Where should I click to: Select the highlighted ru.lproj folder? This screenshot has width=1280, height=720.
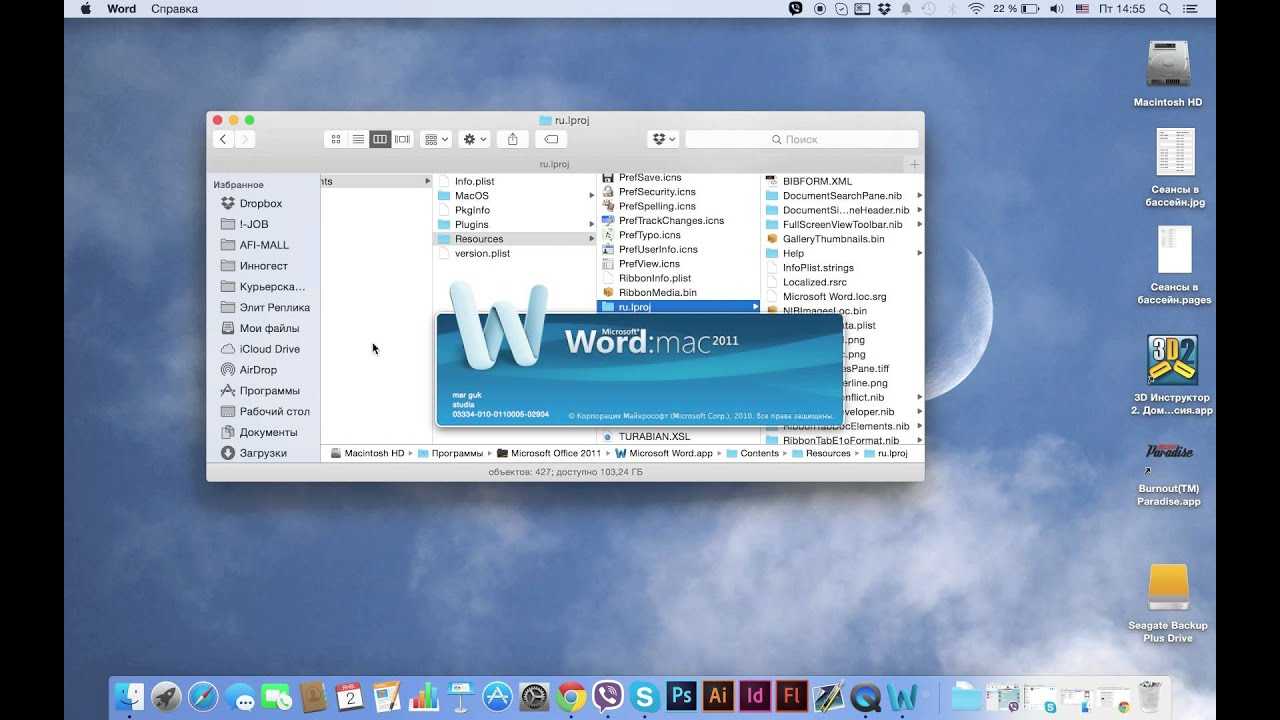[x=678, y=307]
